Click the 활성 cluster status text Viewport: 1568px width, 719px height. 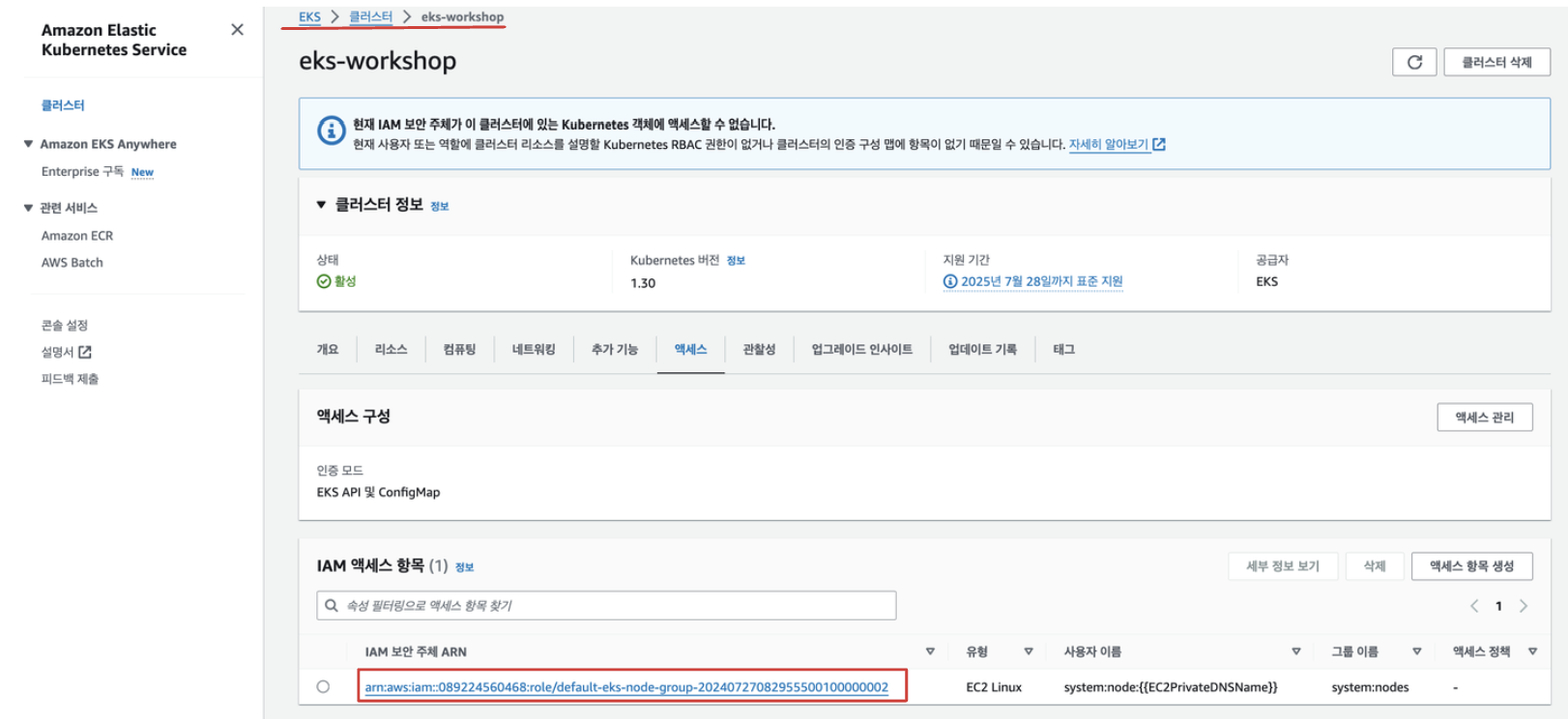coord(345,281)
